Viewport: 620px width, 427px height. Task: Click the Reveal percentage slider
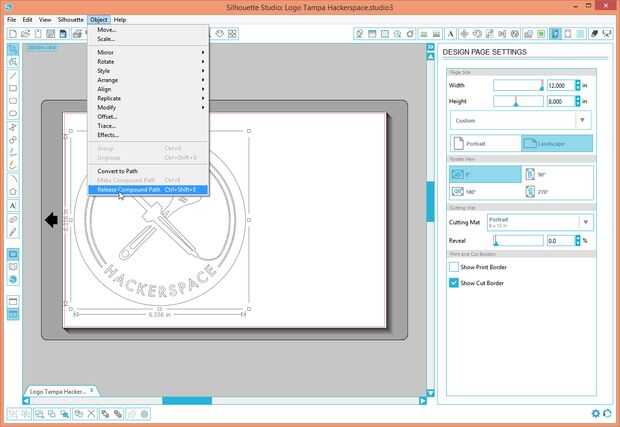pyautogui.click(x=518, y=240)
